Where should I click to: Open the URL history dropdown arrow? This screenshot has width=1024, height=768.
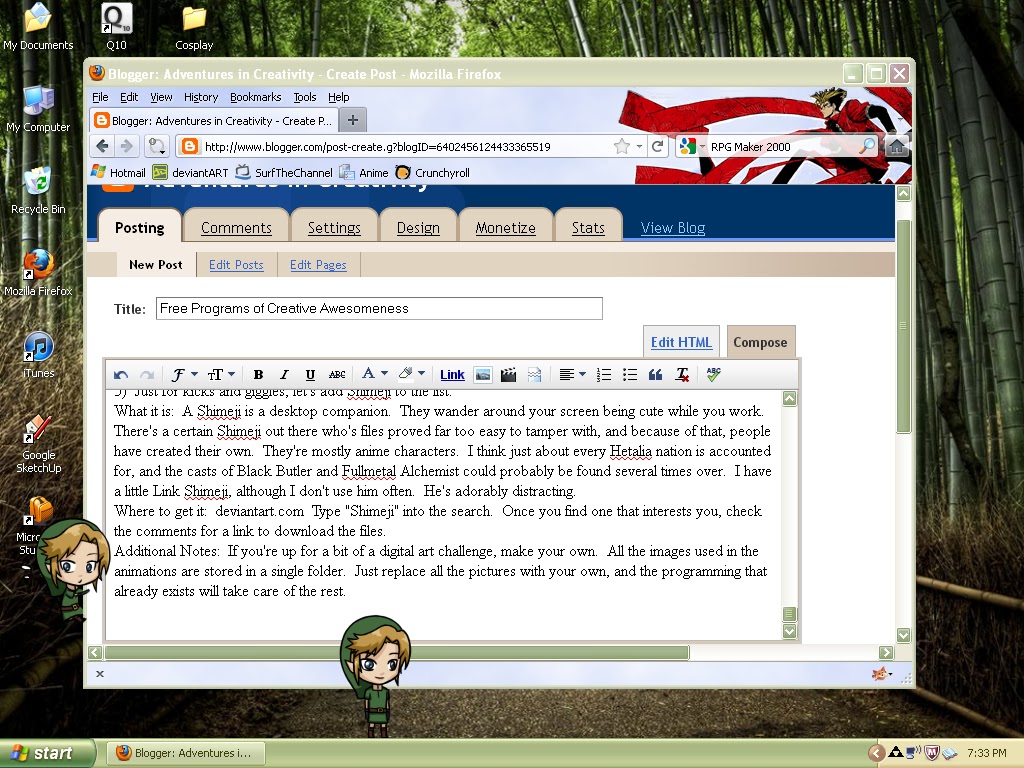click(x=639, y=146)
